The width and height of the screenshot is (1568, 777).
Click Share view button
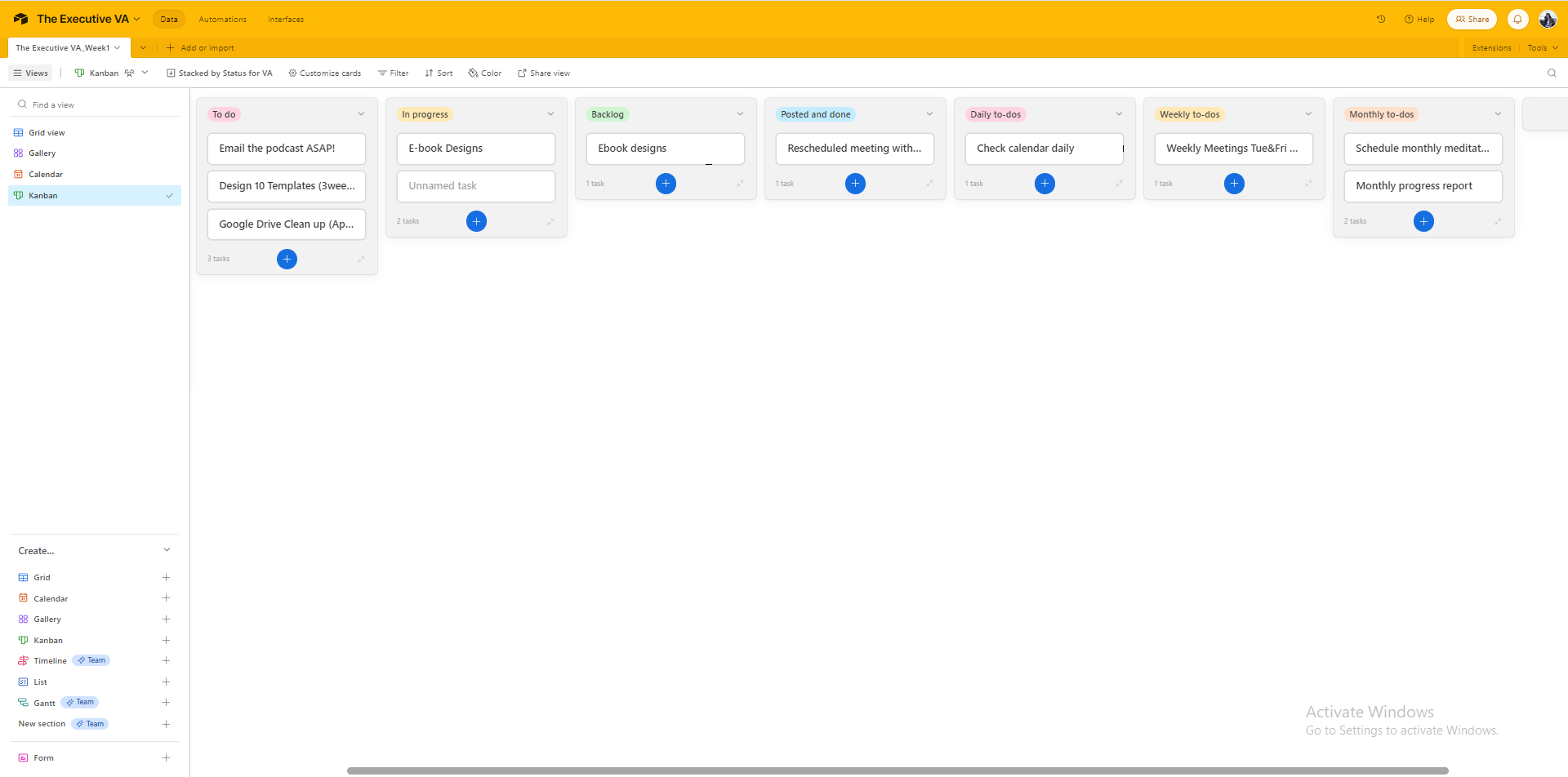[x=544, y=73]
